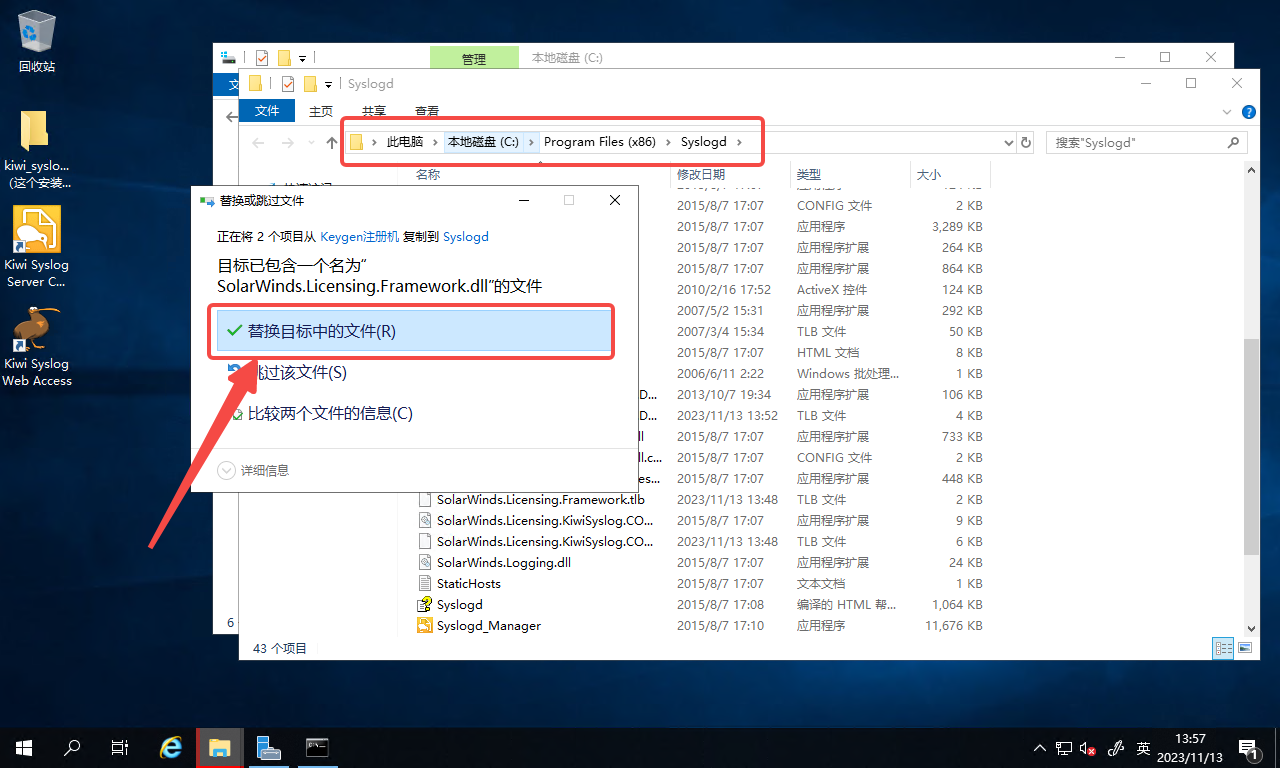Expand chevron after Syslogd in address bar
This screenshot has height=768, width=1280.
740,142
